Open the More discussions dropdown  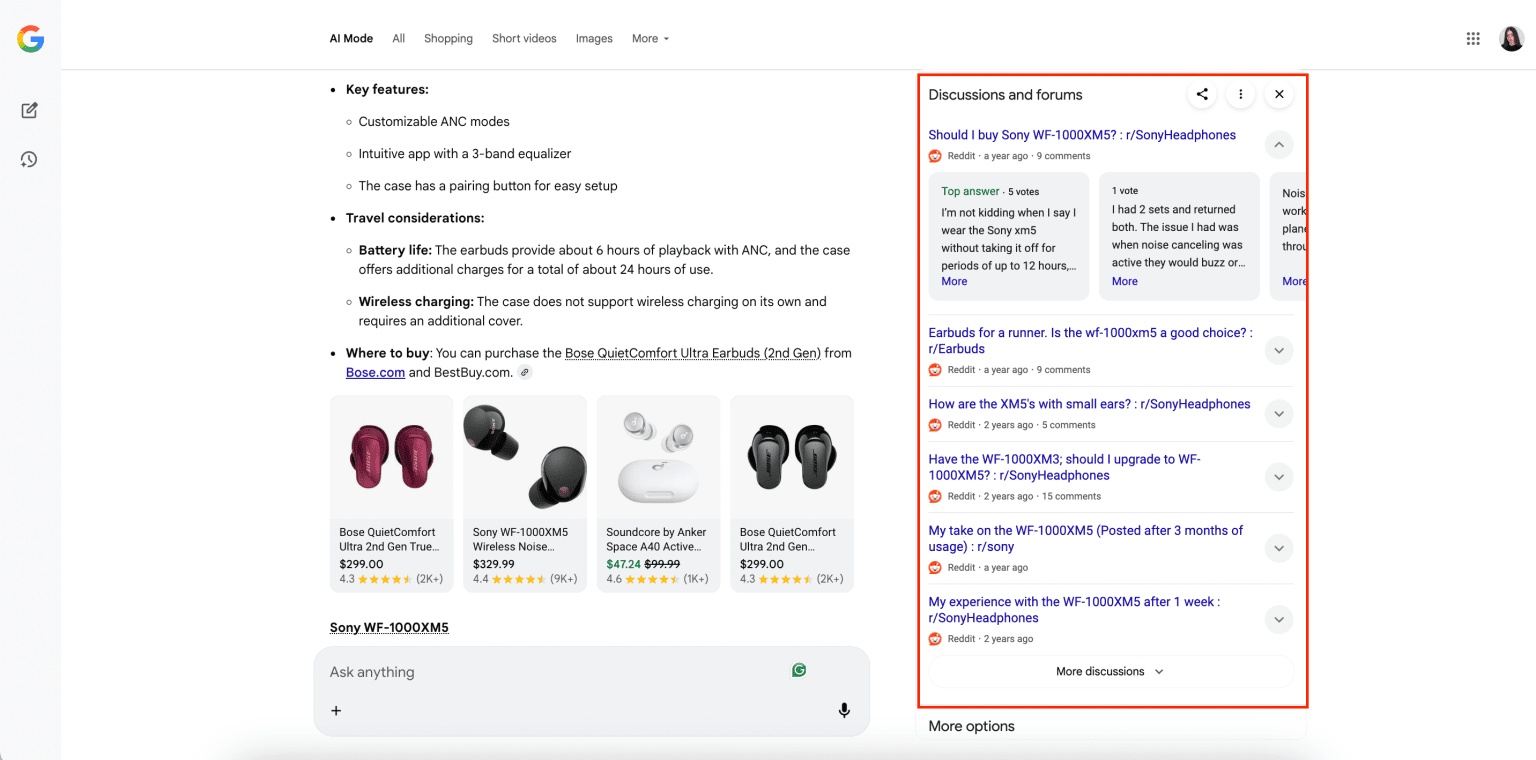[1109, 671]
